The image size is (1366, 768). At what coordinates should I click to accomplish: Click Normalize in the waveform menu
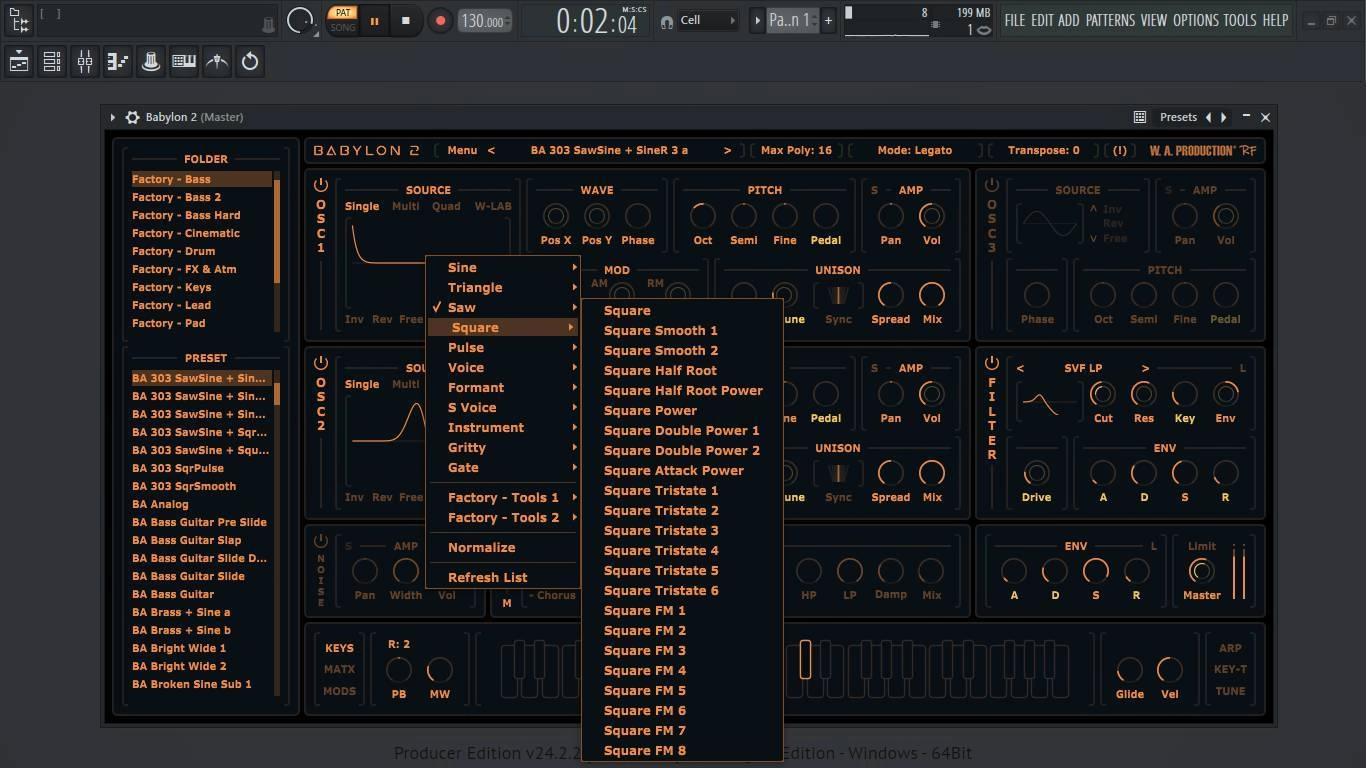point(503,547)
